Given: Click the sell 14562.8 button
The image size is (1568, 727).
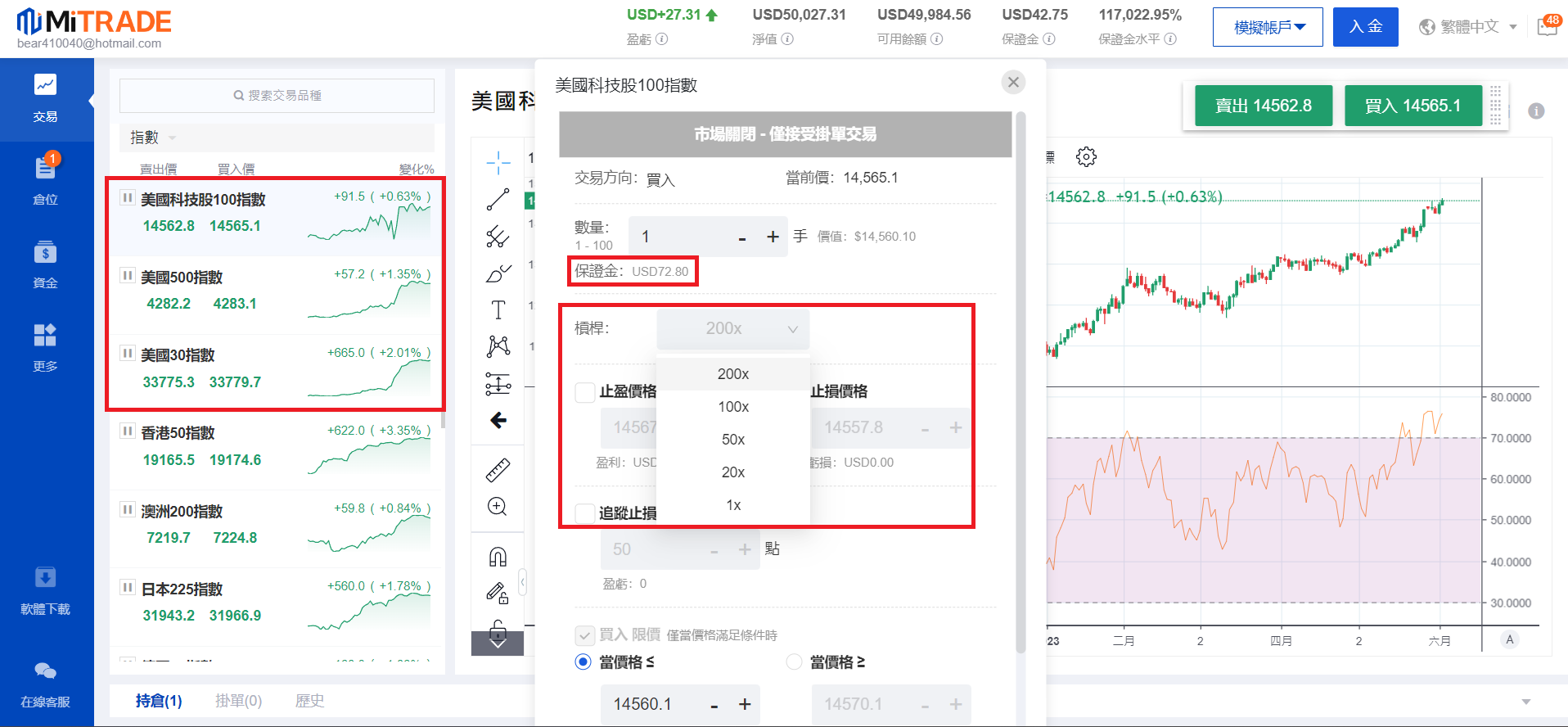Looking at the screenshot, I should 1263,106.
